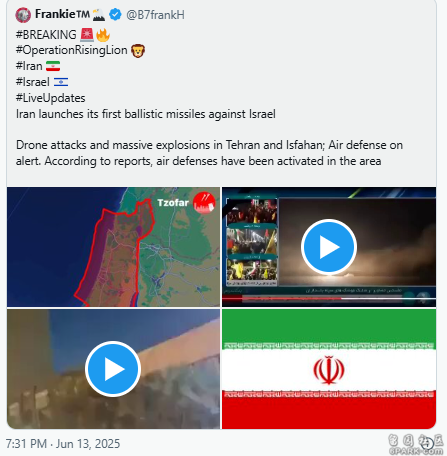The height and width of the screenshot is (456, 447).
Task: Open the #BREAKING hashtag
Action: click(46, 35)
